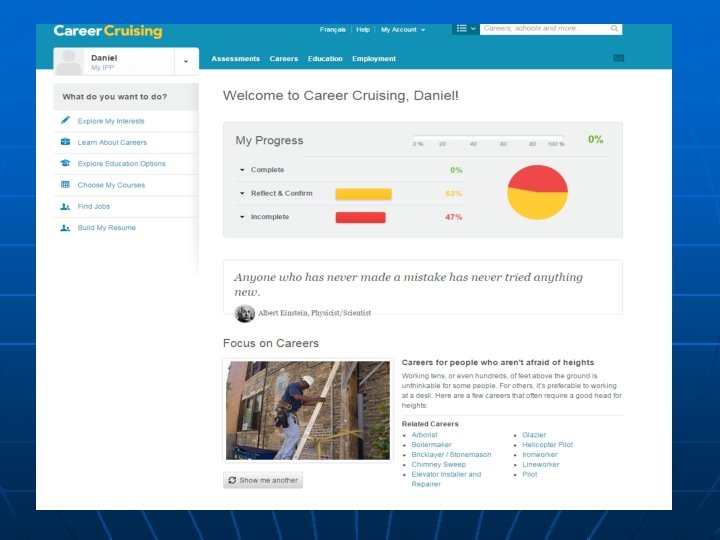Open the Elevator Installer and Repairer link
This screenshot has width=720, height=540.
(x=446, y=479)
